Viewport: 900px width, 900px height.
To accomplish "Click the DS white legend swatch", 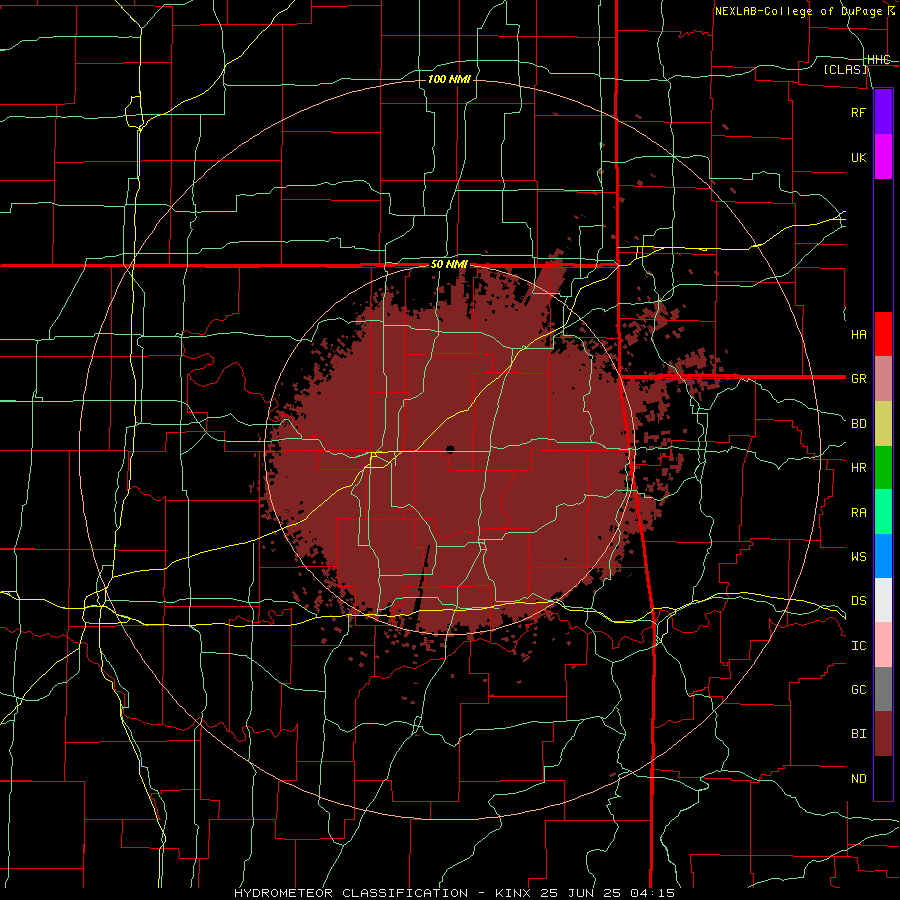I will (x=883, y=600).
